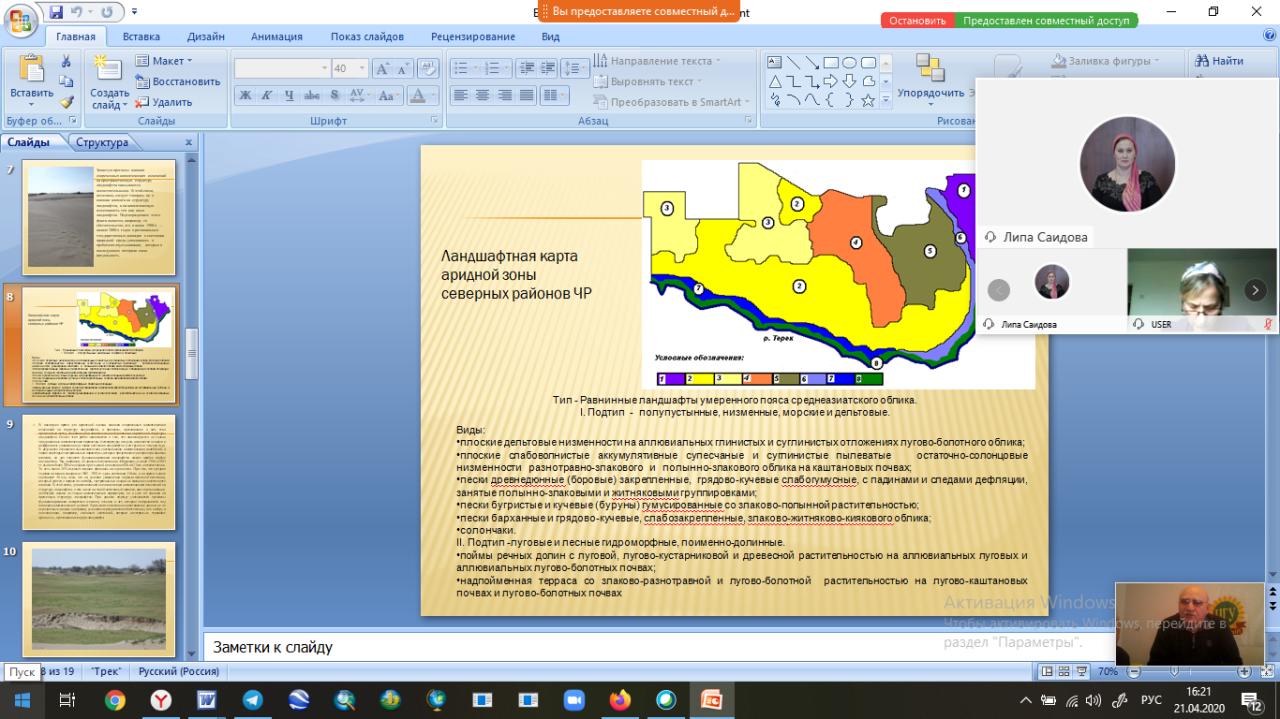Select the right arrow shape
Image resolution: width=1280 pixels, height=719 pixels.
[x=832, y=81]
